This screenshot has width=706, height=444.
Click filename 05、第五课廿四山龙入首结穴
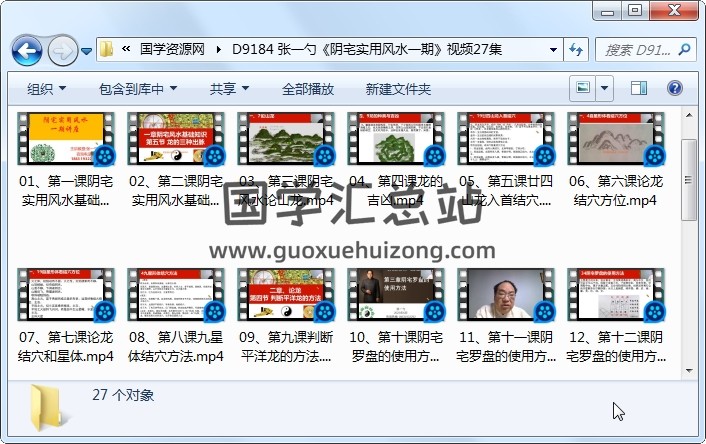[x=505, y=191]
